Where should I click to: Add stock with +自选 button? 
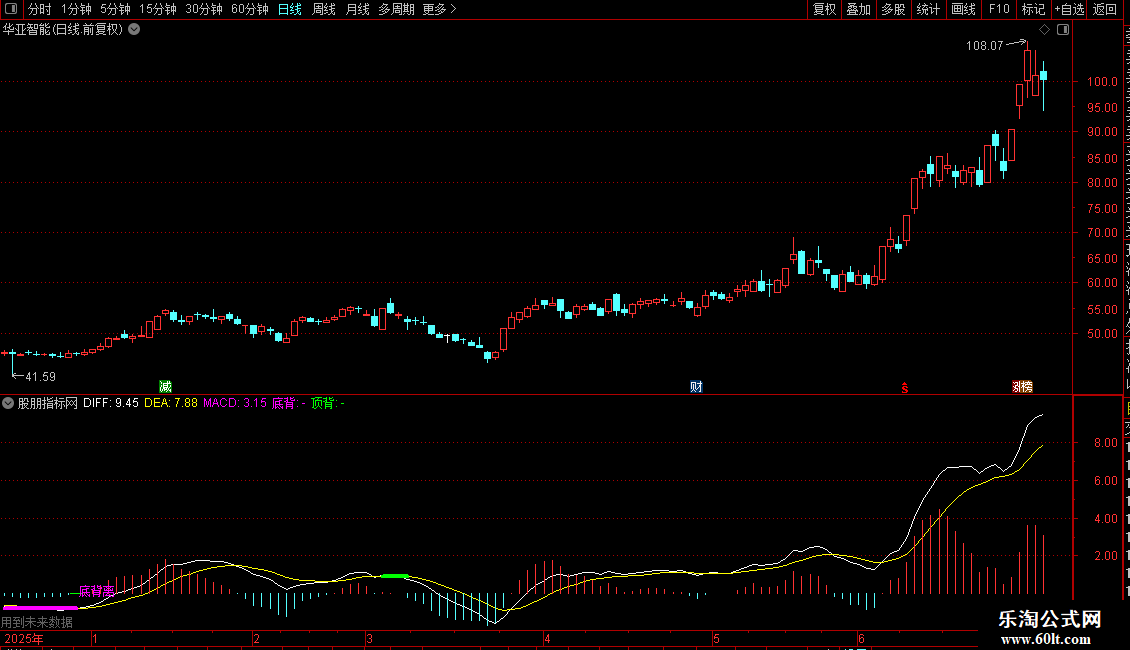pyautogui.click(x=1069, y=9)
